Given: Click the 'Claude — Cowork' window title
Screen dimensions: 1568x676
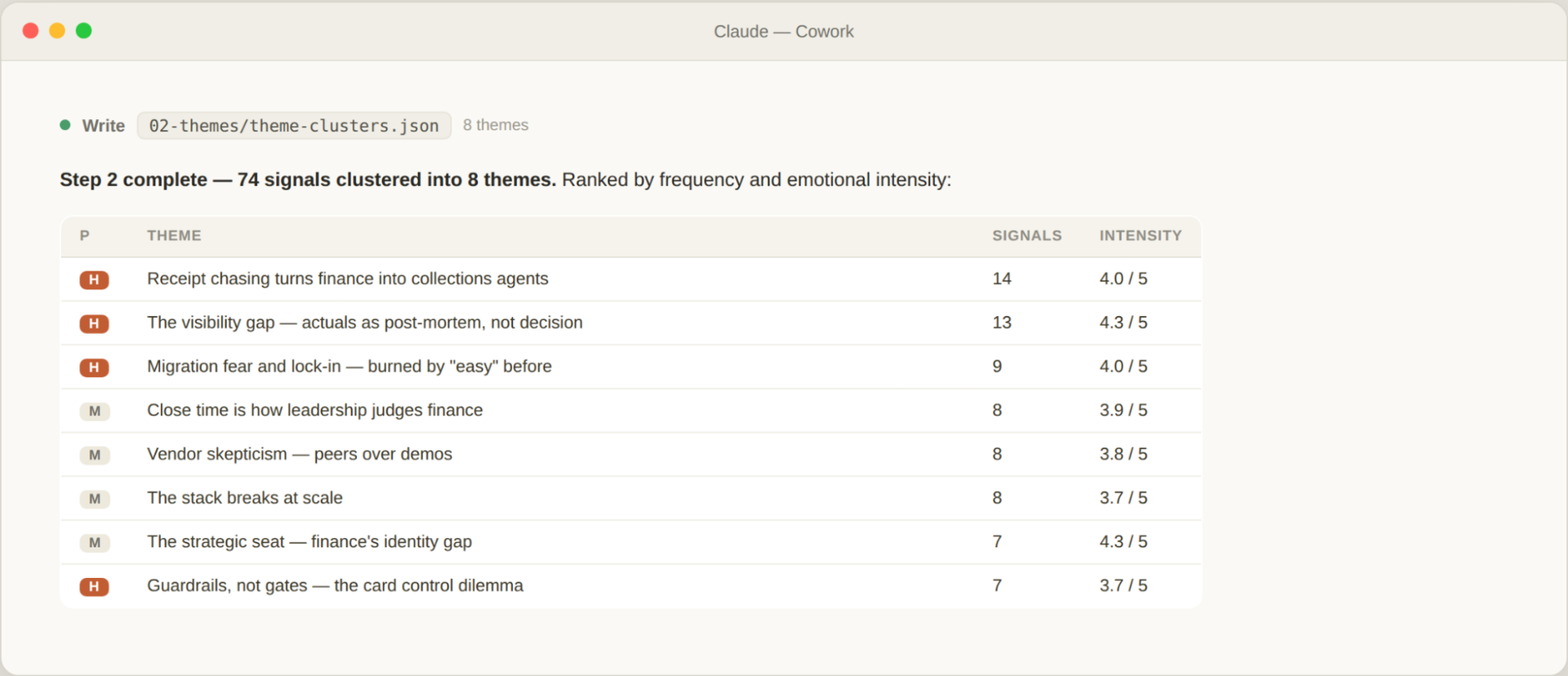Looking at the screenshot, I should click(784, 31).
